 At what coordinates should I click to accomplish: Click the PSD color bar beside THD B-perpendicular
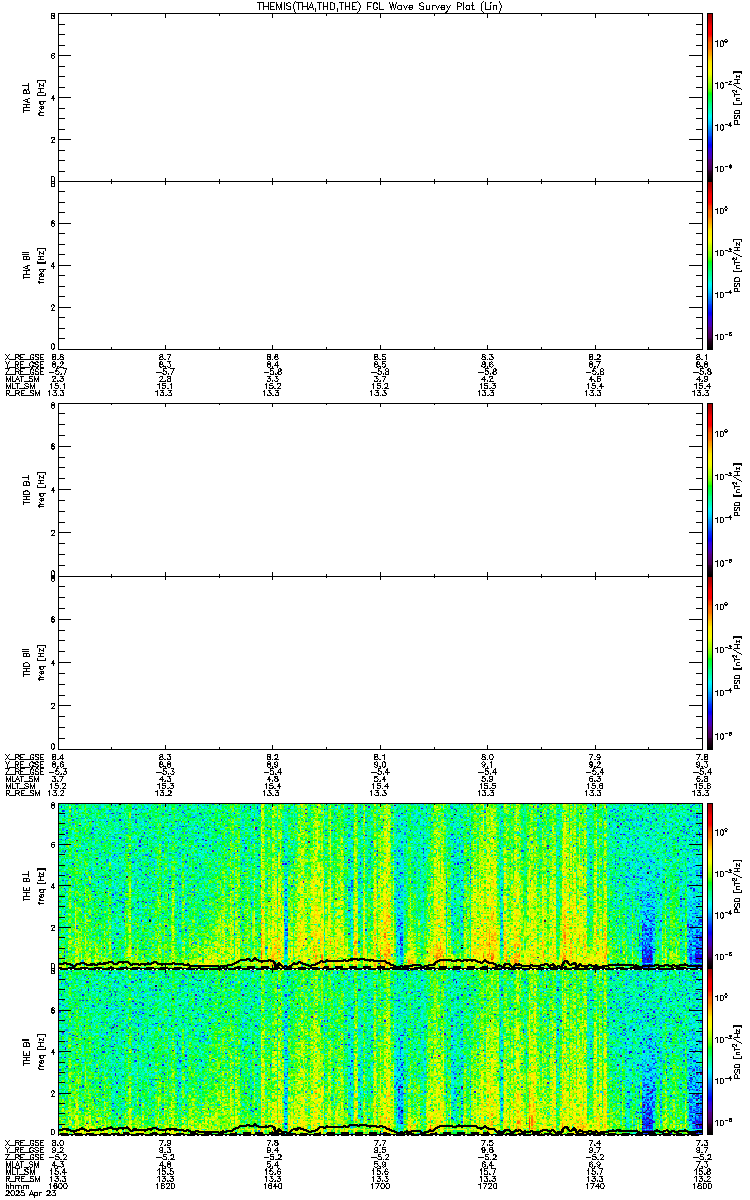click(x=710, y=489)
